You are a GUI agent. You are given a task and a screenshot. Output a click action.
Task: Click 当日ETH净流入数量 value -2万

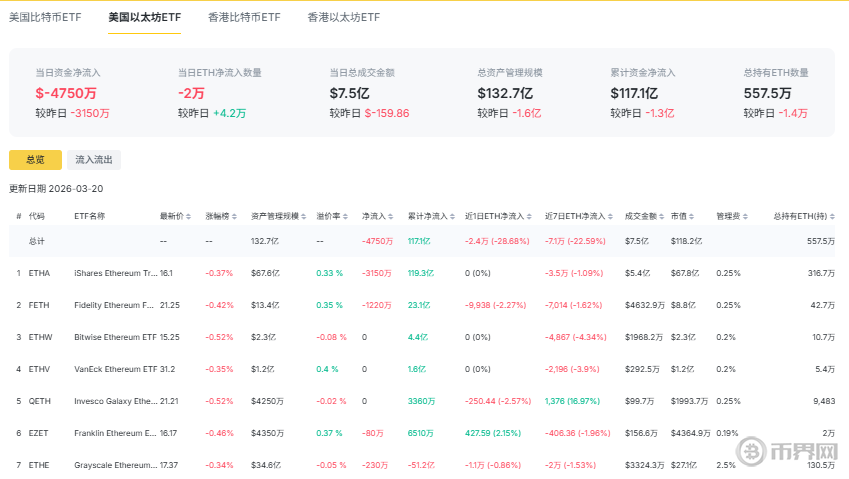click(x=191, y=93)
